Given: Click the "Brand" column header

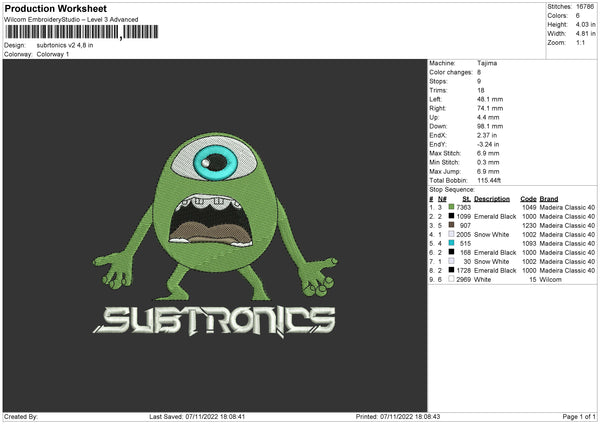Looking at the screenshot, I should (x=549, y=199).
